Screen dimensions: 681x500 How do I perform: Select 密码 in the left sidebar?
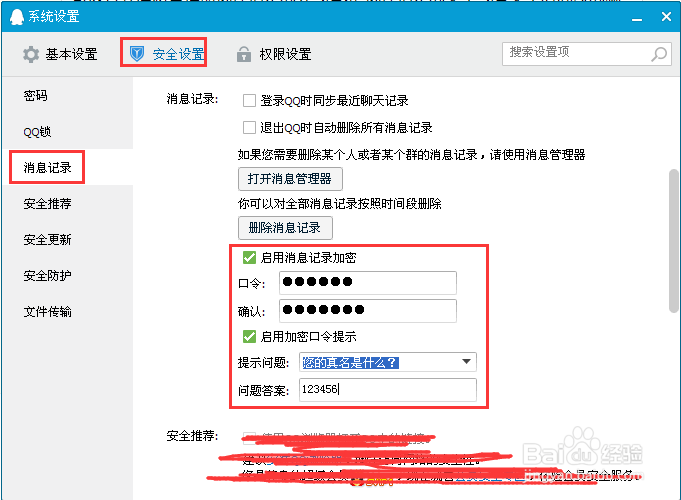(x=35, y=96)
